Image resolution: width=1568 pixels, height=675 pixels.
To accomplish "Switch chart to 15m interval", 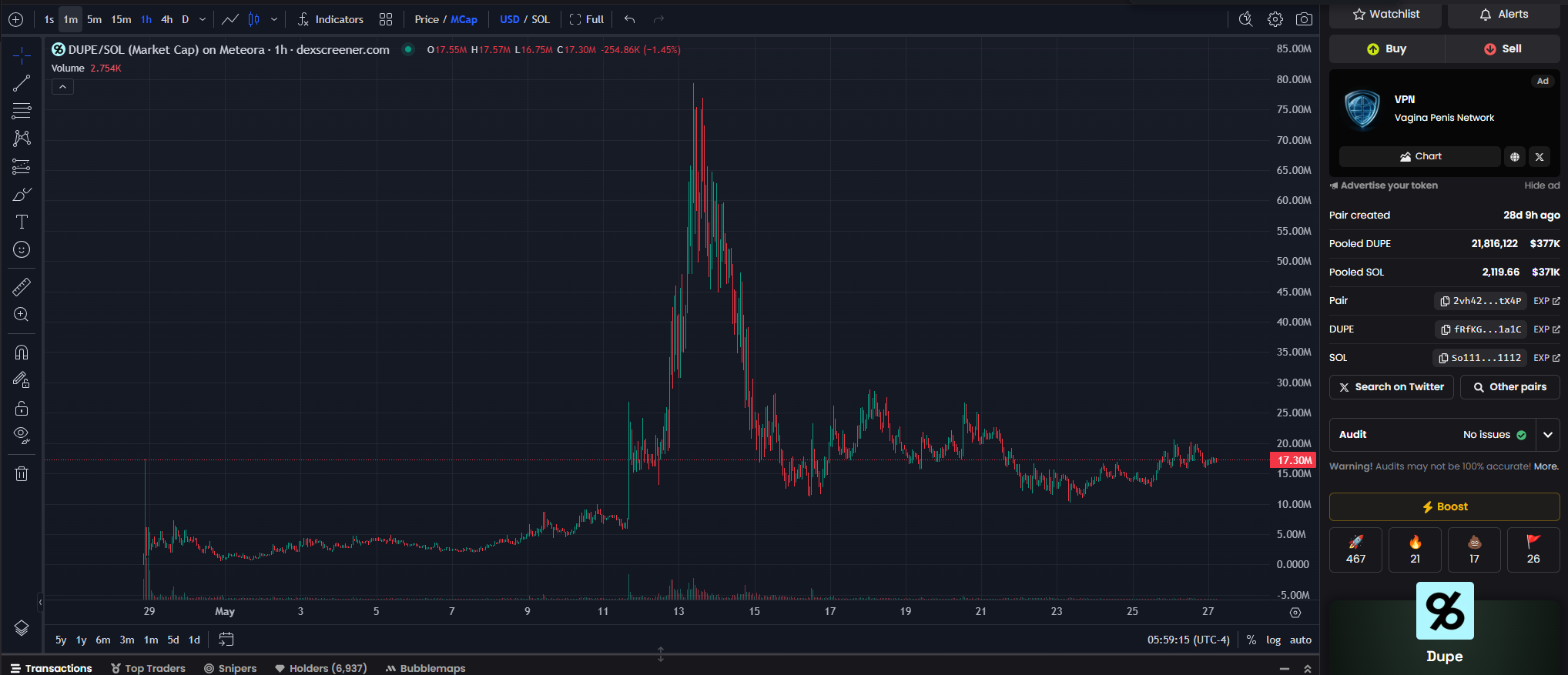I will point(121,19).
